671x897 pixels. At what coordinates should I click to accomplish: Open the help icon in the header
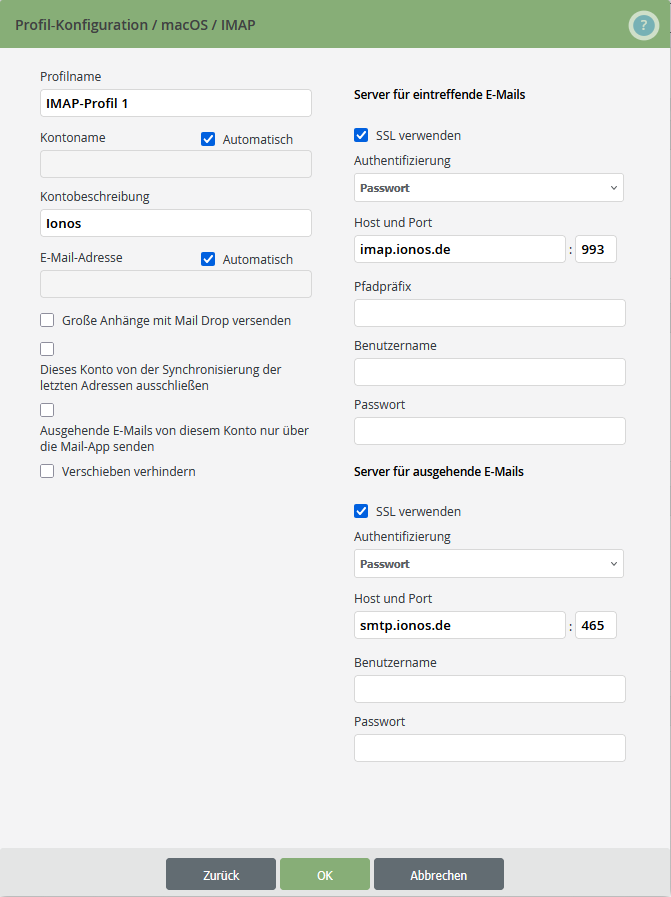643,25
